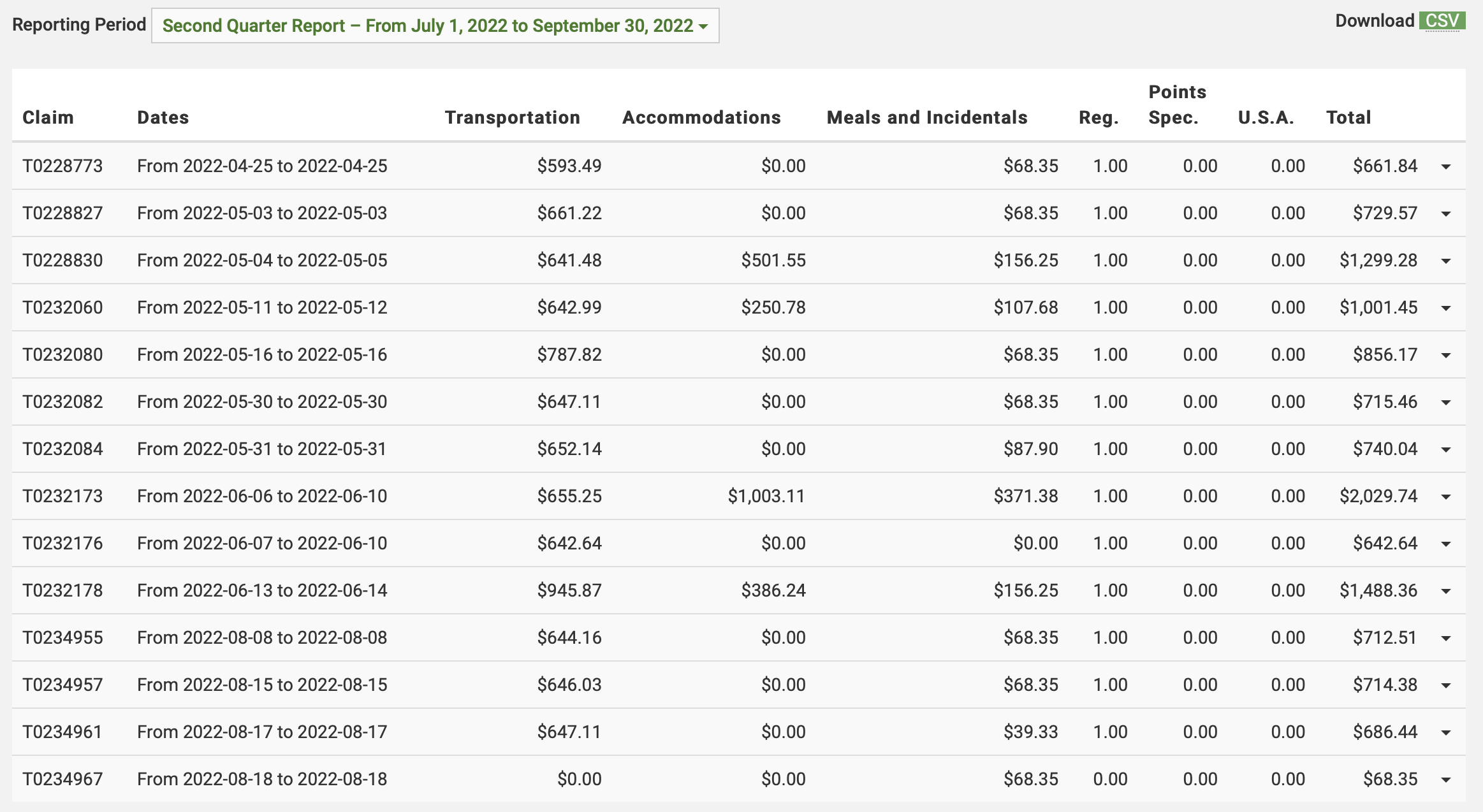Expand the $740.04 total row
Image resolution: width=1483 pixels, height=812 pixels.
[1445, 450]
